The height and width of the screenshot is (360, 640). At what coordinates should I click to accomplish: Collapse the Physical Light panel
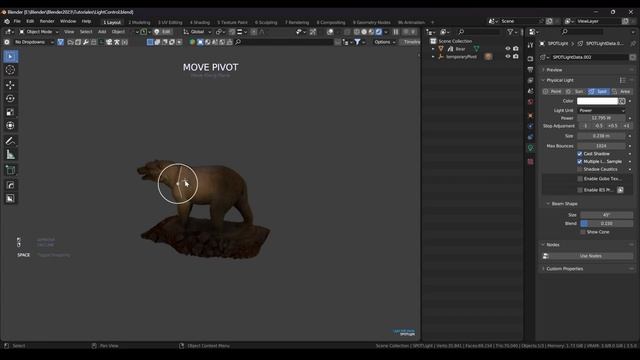click(560, 80)
